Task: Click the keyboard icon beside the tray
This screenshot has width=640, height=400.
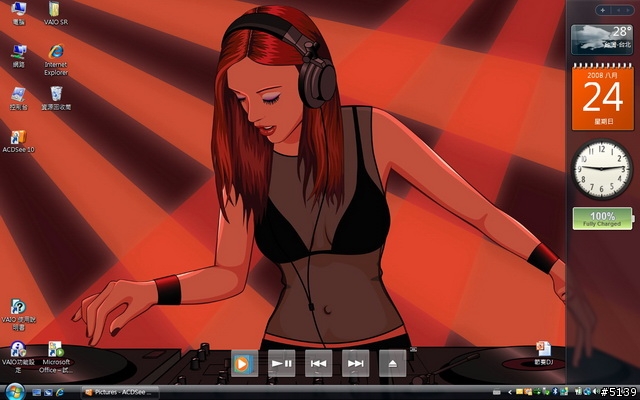Action: click(496, 392)
